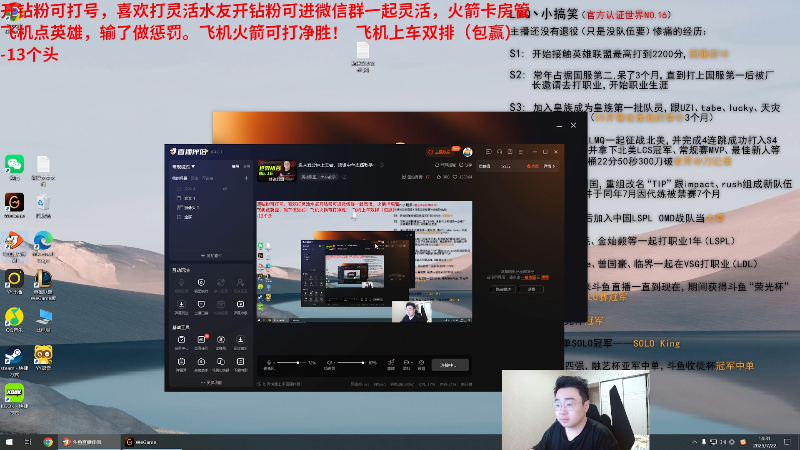Select the orange flame tab in right panel
Viewport: 800px width, 450px height.
(532, 166)
